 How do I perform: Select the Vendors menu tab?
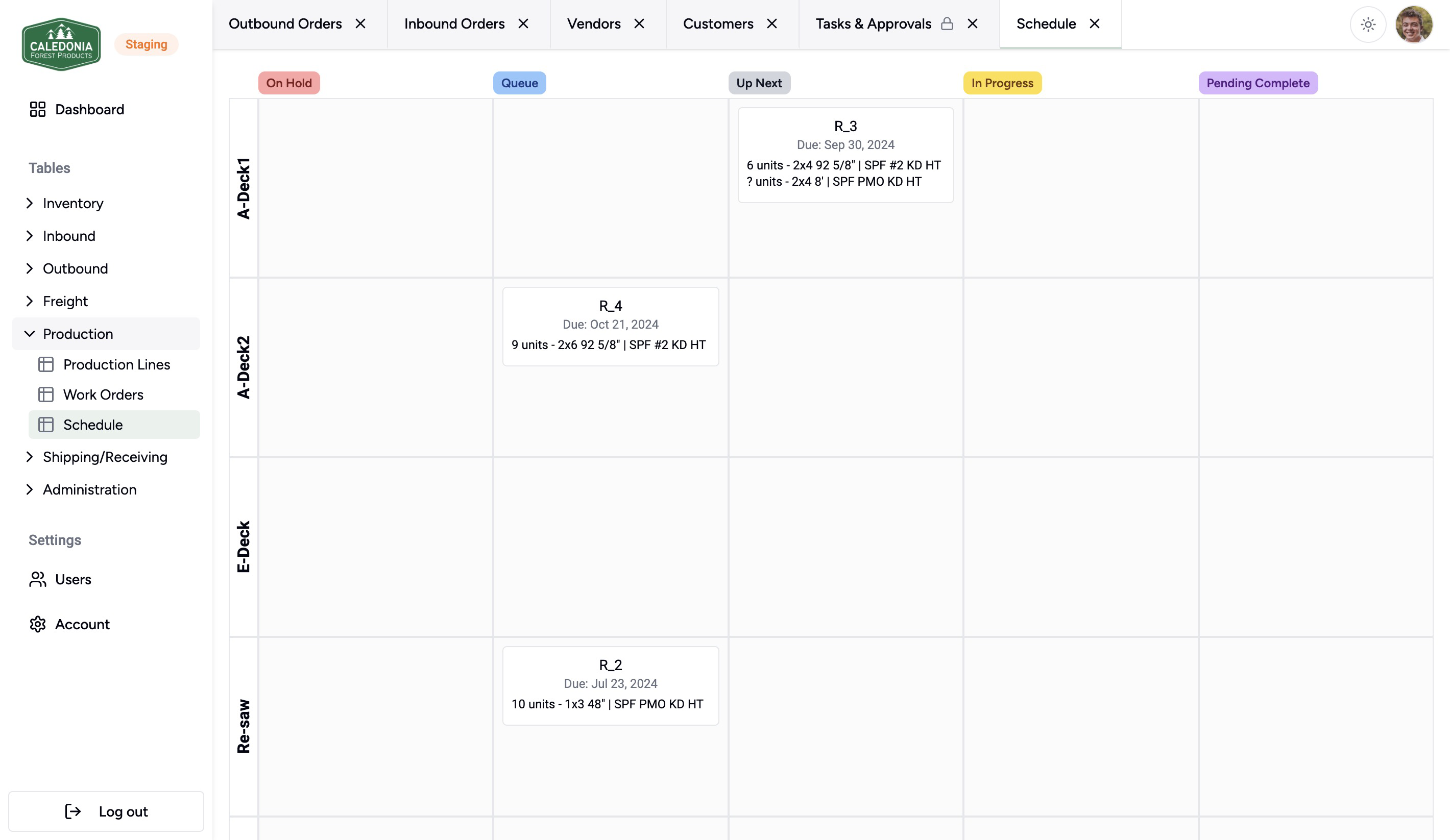tap(593, 23)
